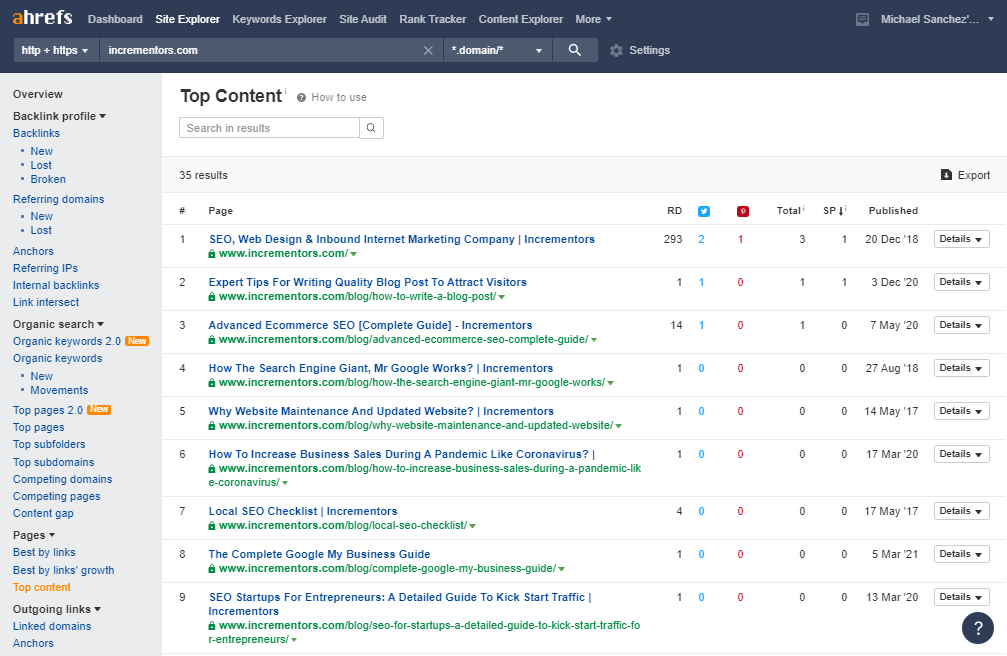Screen dimensions: 1007x656
Task: Open Settings gear in top bar
Action: pyautogui.click(x=617, y=50)
